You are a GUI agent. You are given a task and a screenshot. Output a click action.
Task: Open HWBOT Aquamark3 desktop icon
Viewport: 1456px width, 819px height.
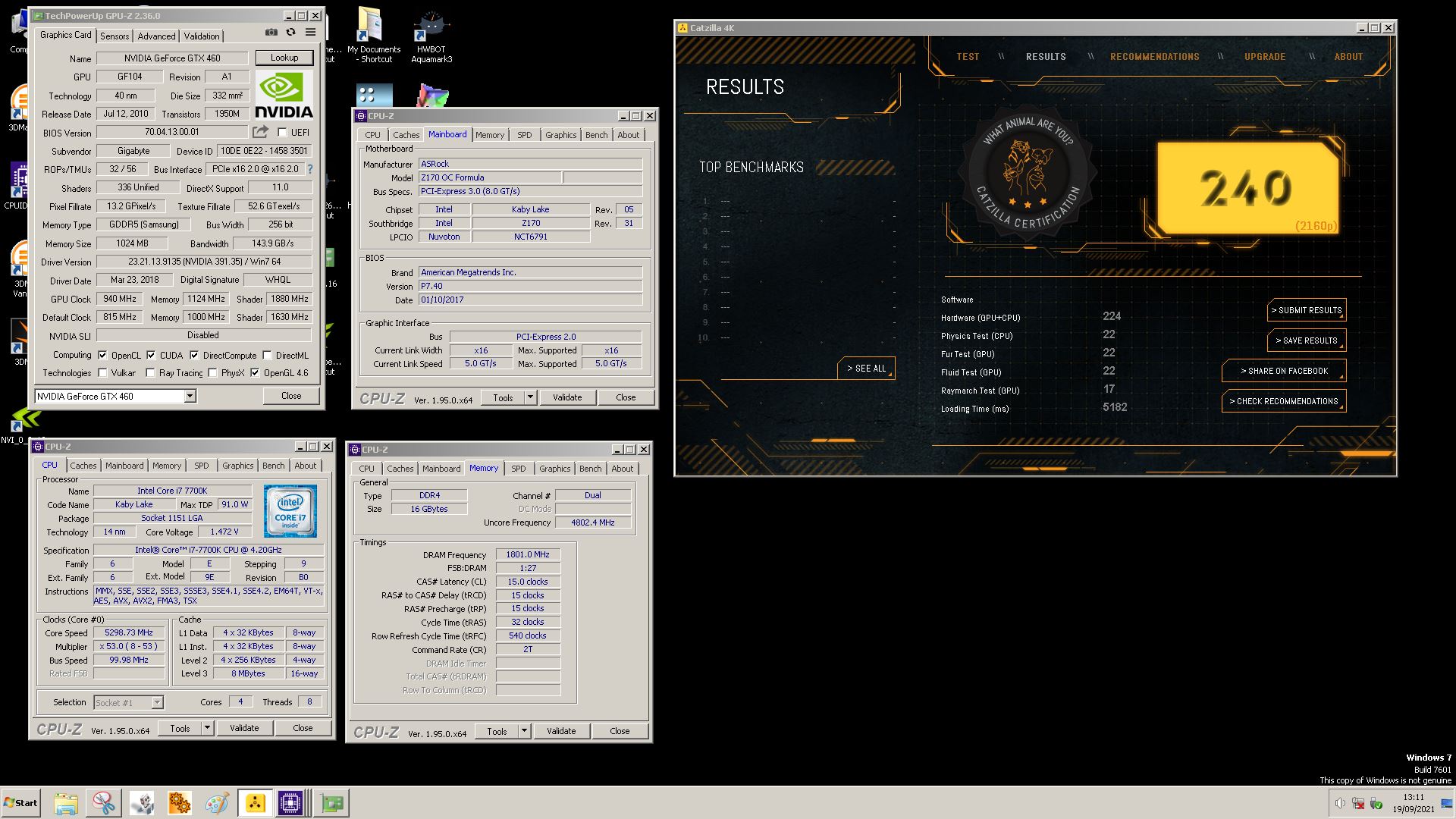(431, 36)
